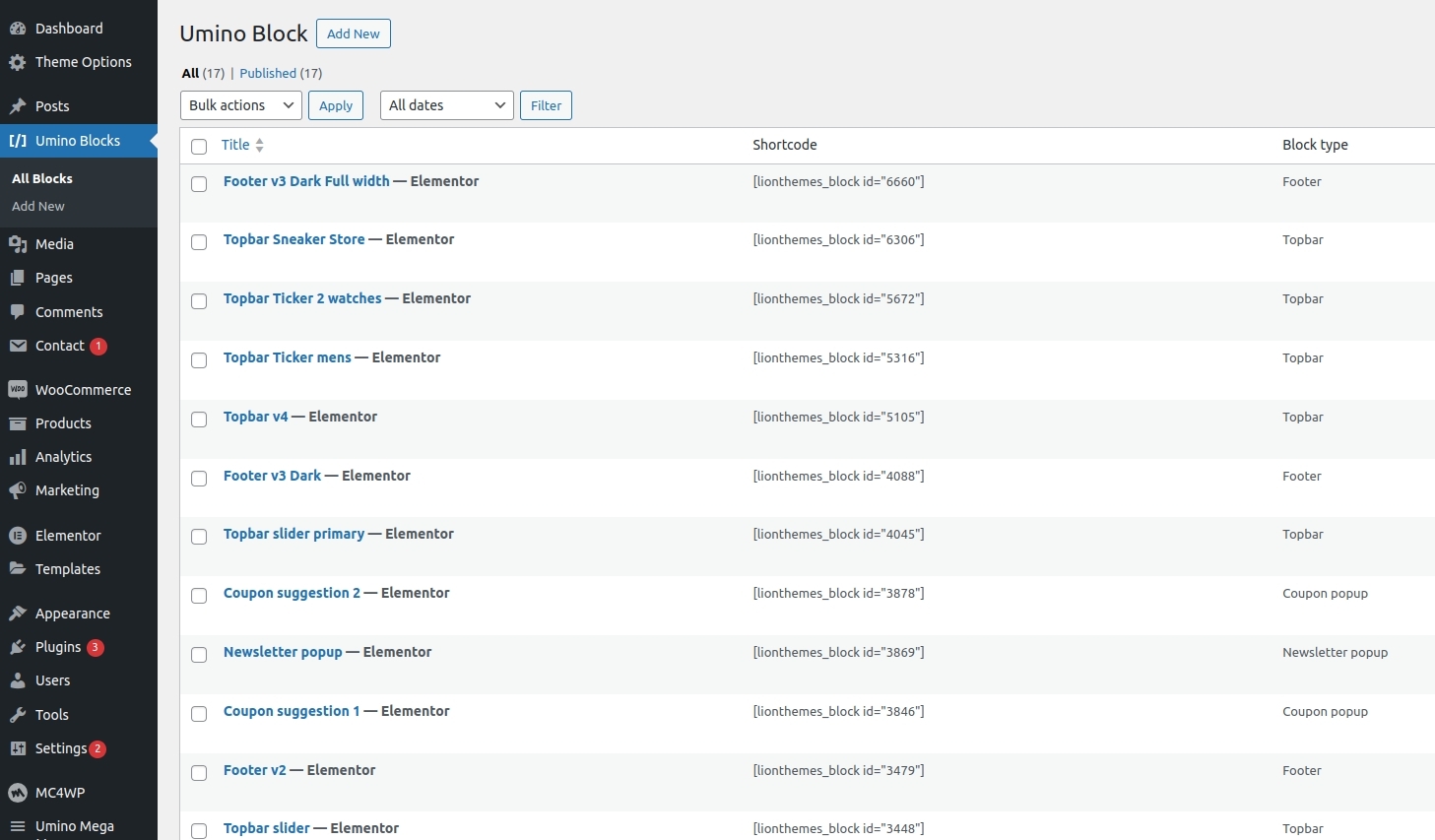Screen dimensions: 1435x840
Task: Click the Add New button beside page title
Action: tap(353, 33)
